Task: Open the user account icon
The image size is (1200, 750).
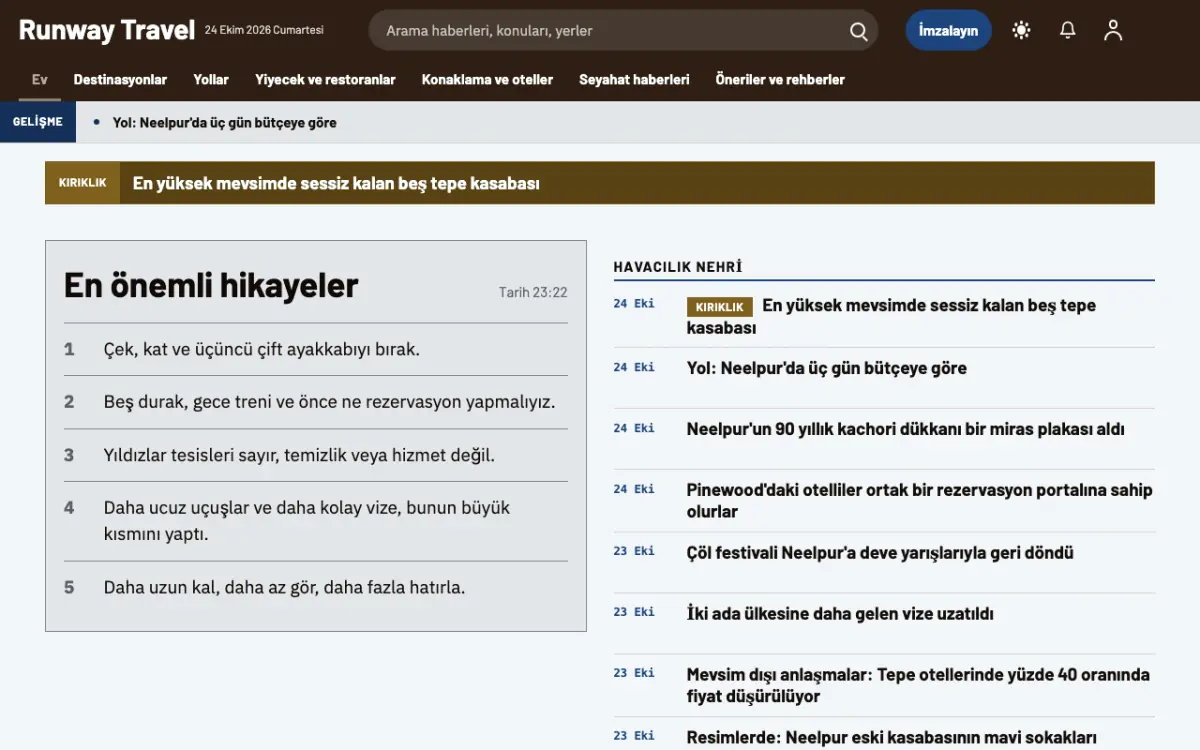Action: pos(1113,30)
